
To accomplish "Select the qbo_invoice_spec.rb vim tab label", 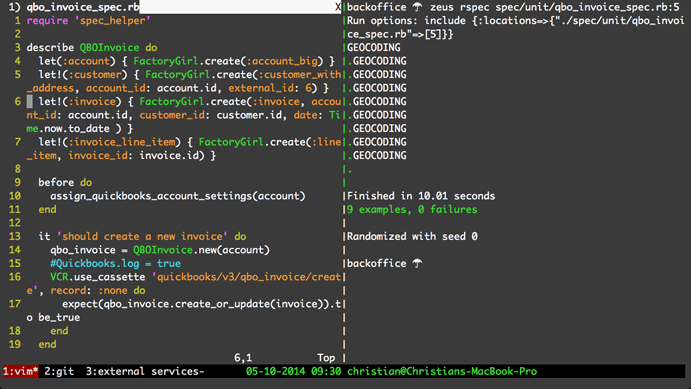I will point(83,7).
